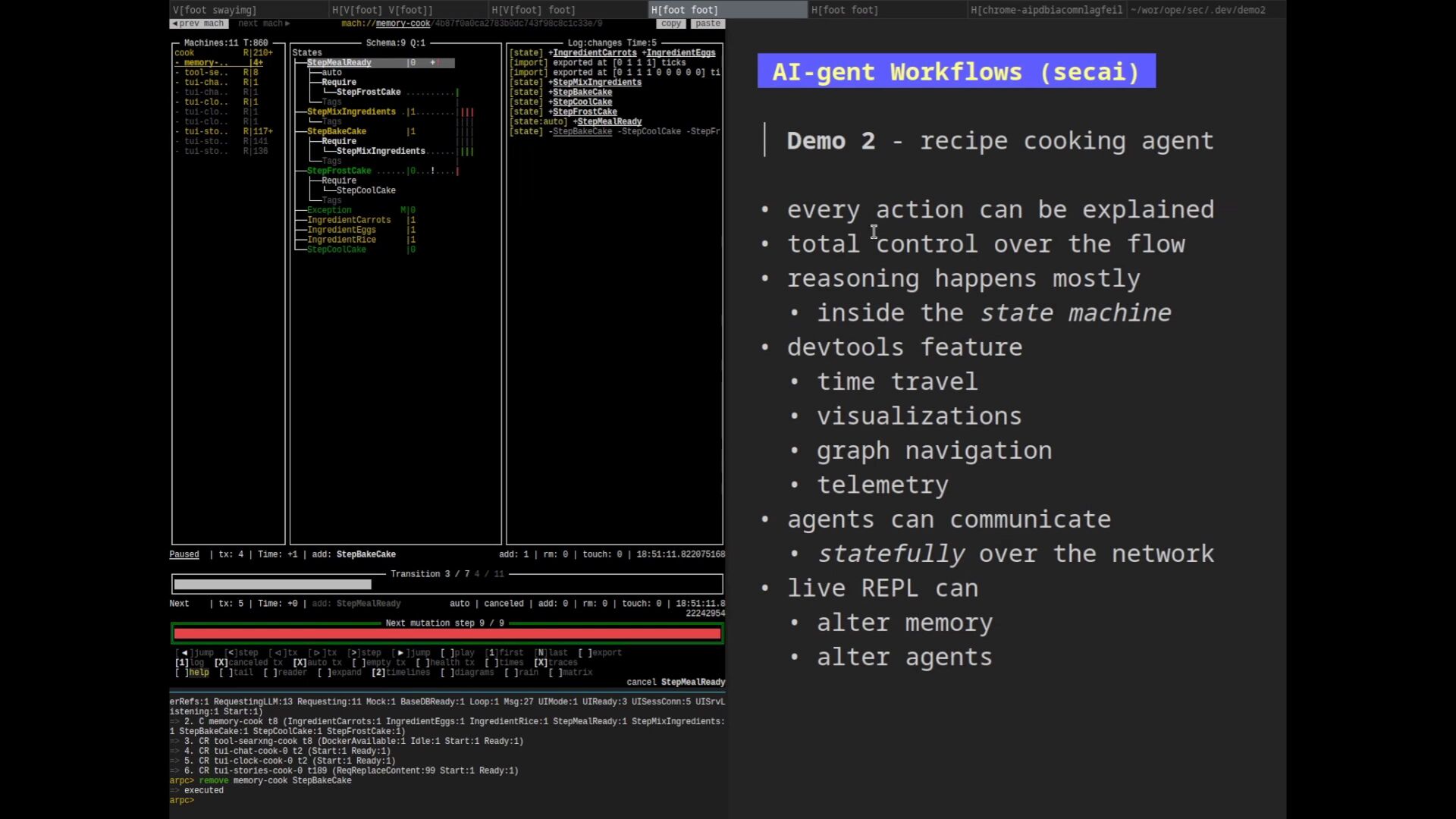Image resolution: width=1456 pixels, height=819 pixels.
Task: Enable the times option
Action: [x=504, y=663]
